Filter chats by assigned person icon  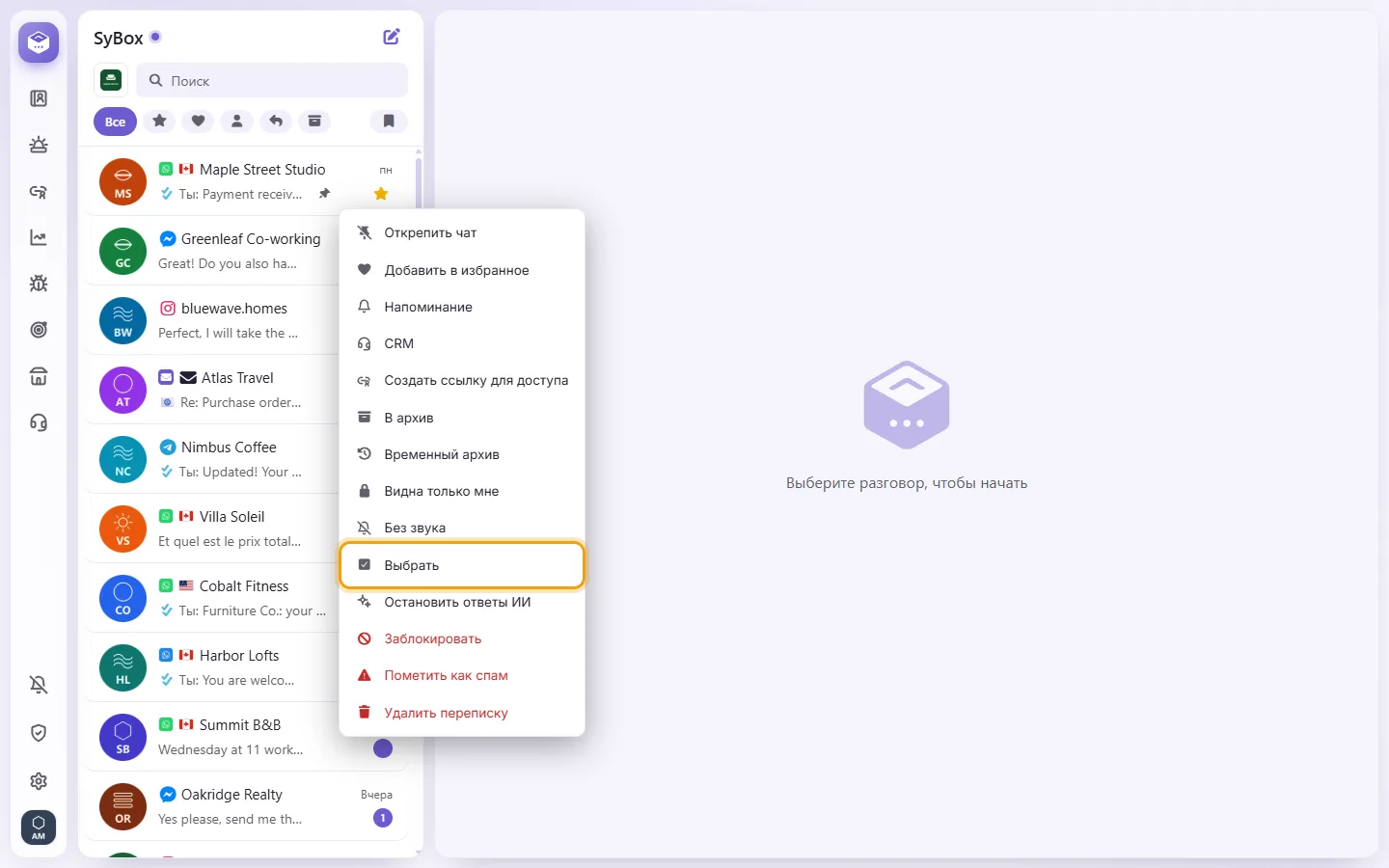click(x=236, y=121)
